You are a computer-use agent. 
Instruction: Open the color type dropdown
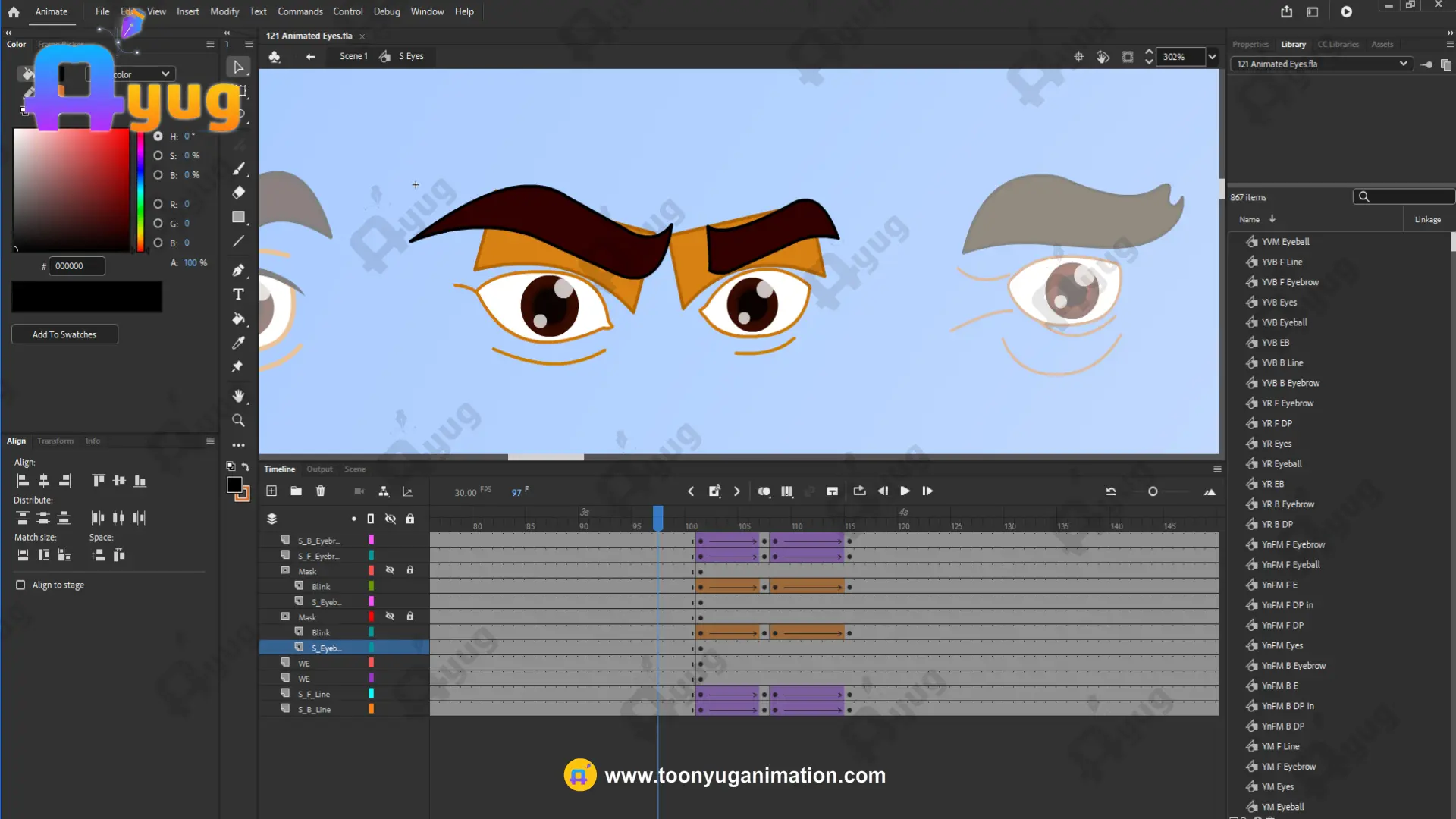pos(165,74)
